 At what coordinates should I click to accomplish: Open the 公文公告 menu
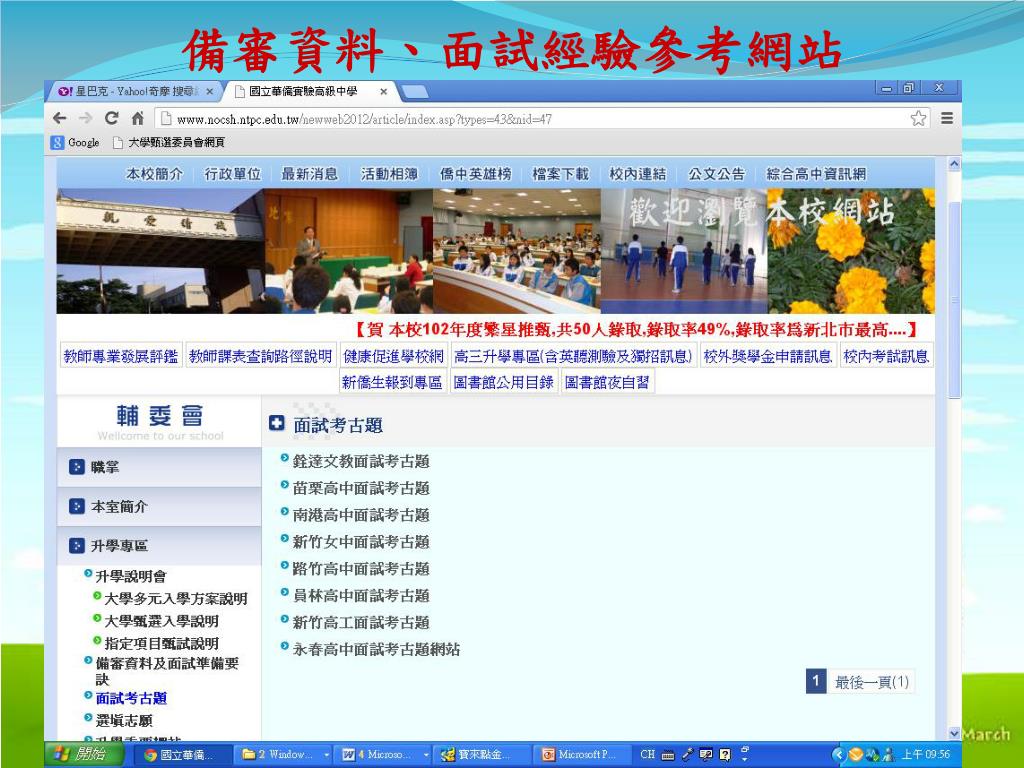[x=716, y=174]
